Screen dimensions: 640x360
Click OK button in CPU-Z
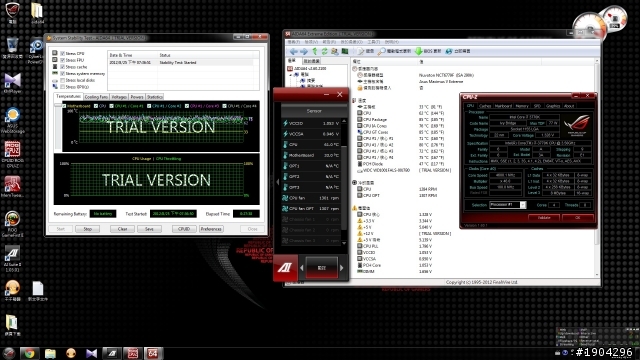pyautogui.click(x=578, y=218)
